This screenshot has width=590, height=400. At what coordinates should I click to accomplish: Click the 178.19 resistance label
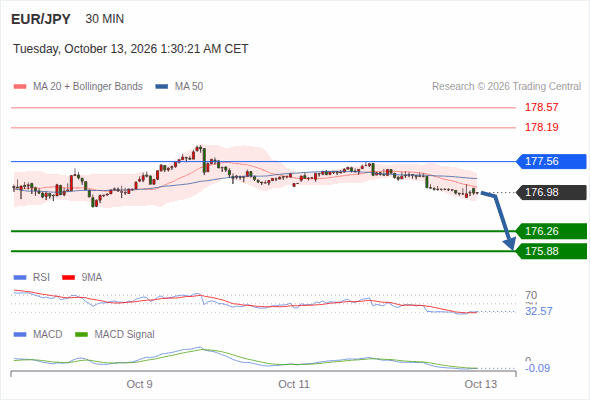tap(541, 127)
